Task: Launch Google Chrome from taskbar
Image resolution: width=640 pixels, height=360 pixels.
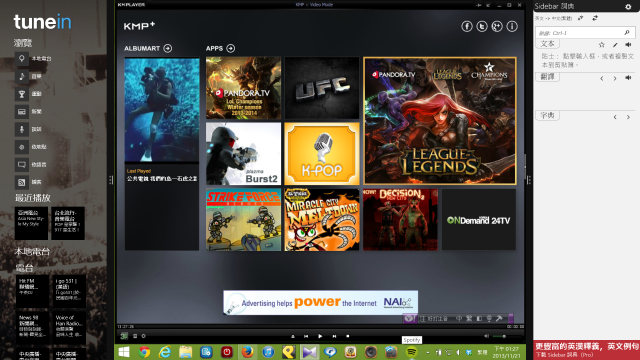Action: [x=144, y=352]
